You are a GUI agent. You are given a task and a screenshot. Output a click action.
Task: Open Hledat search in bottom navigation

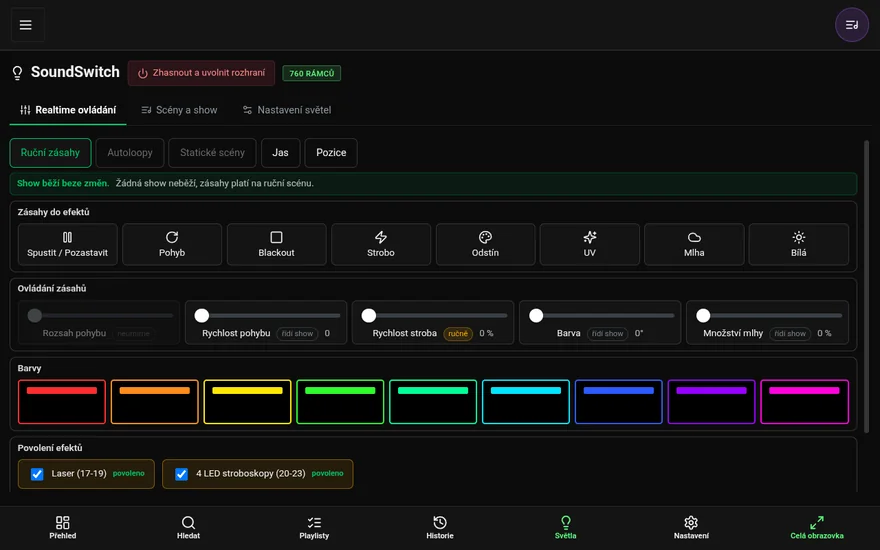(x=189, y=528)
